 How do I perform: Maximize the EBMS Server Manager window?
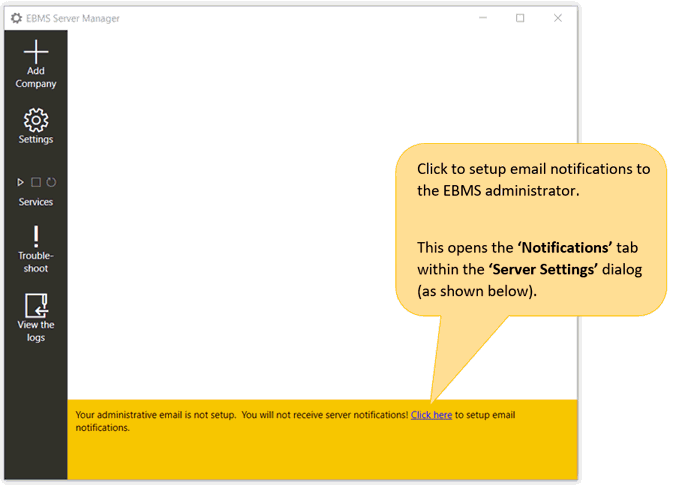click(520, 18)
